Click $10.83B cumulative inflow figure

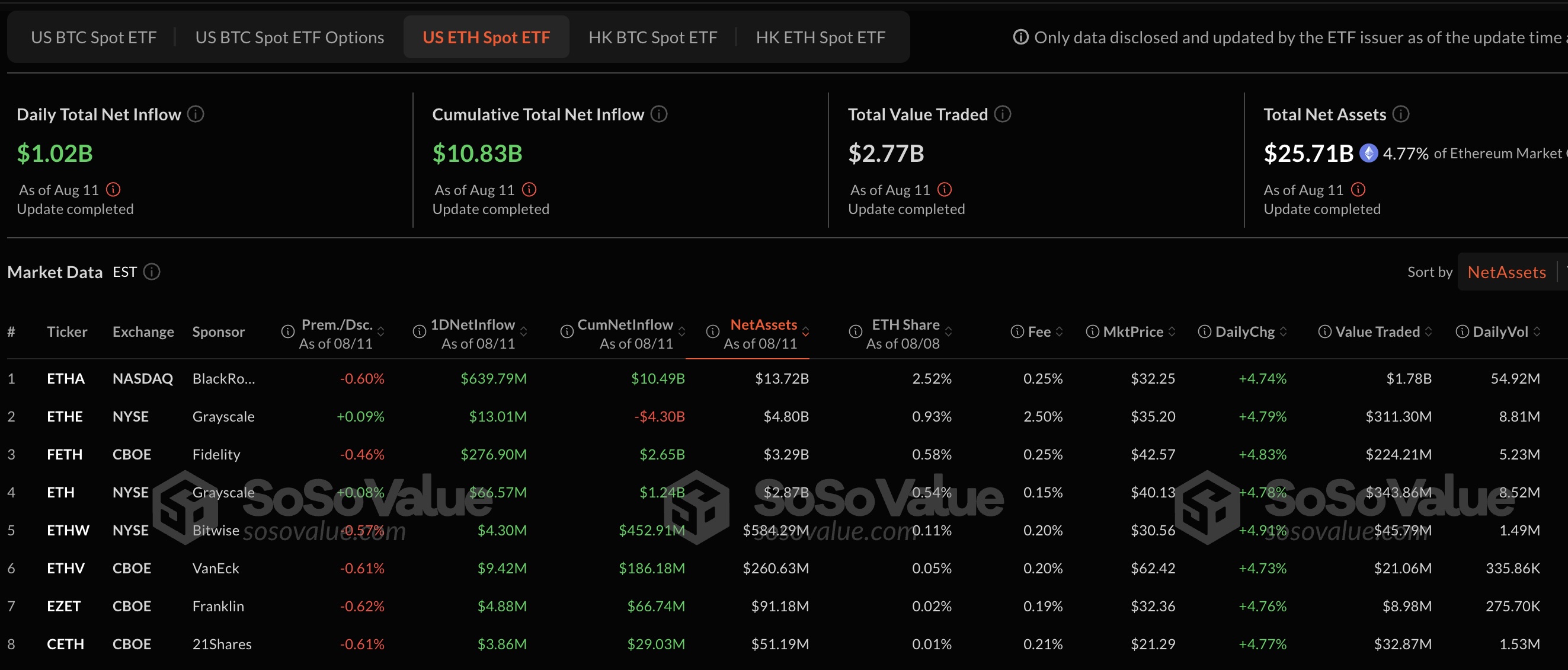pyautogui.click(x=477, y=153)
